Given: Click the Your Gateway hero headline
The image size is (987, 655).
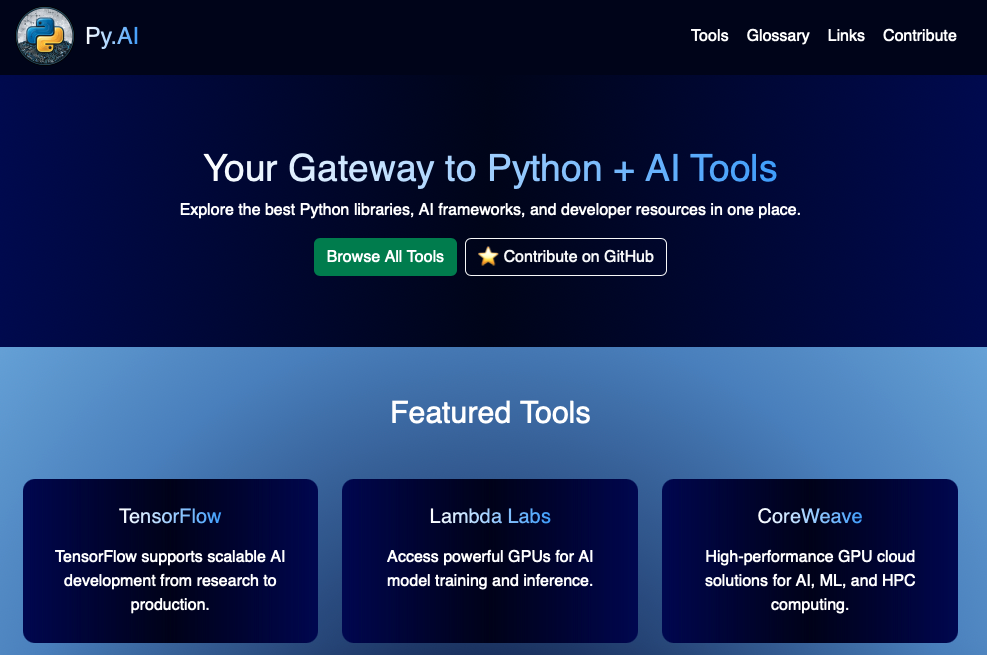Looking at the screenshot, I should coord(489,168).
